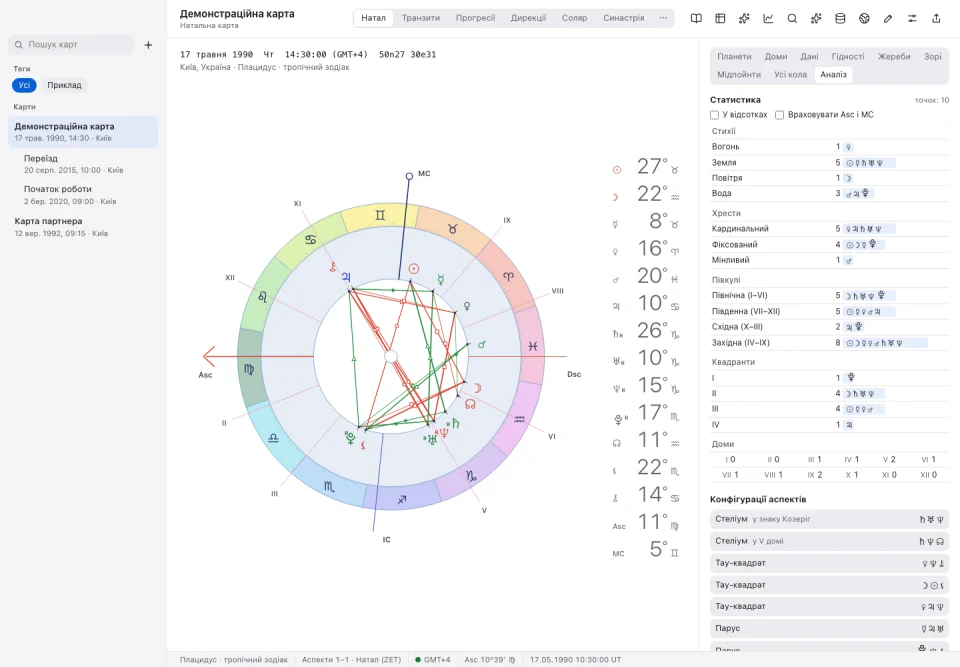This screenshot has height=667, width=960.
Task: Click the pencil edit icon
Action: pyautogui.click(x=888, y=18)
